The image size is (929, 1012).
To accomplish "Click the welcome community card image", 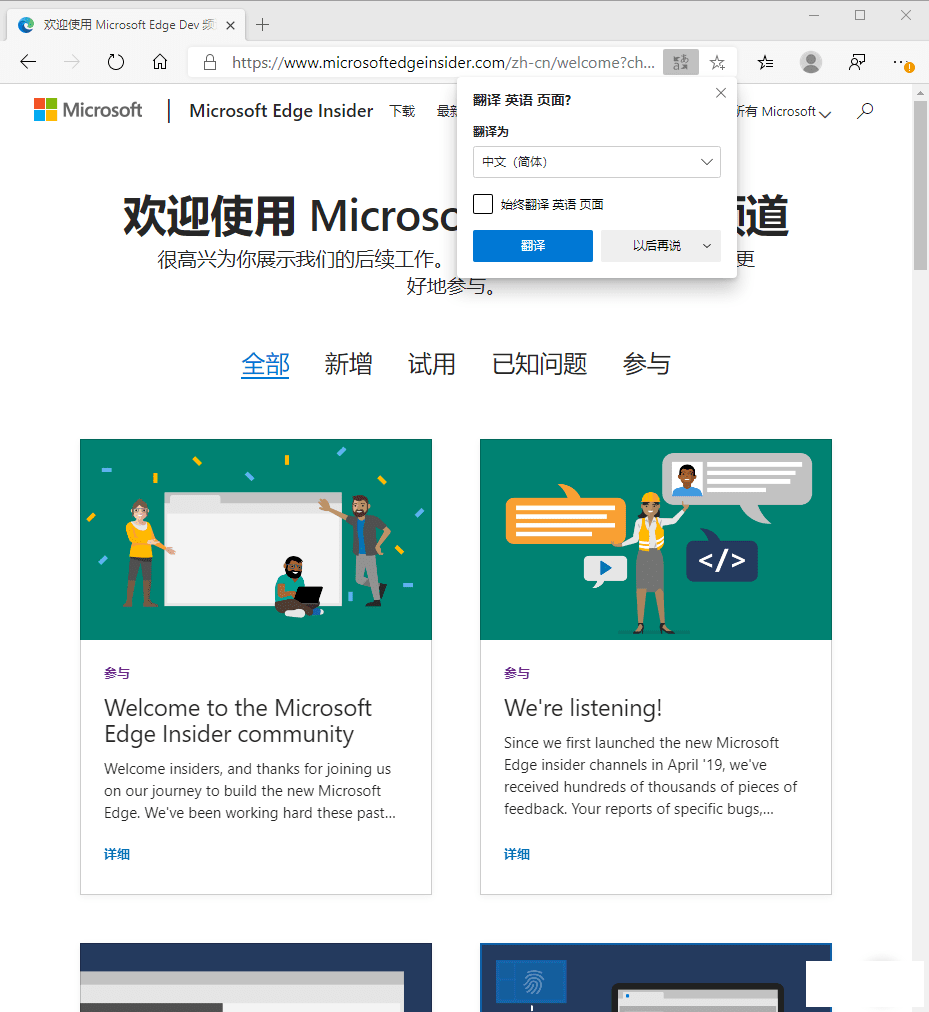I will coord(256,540).
